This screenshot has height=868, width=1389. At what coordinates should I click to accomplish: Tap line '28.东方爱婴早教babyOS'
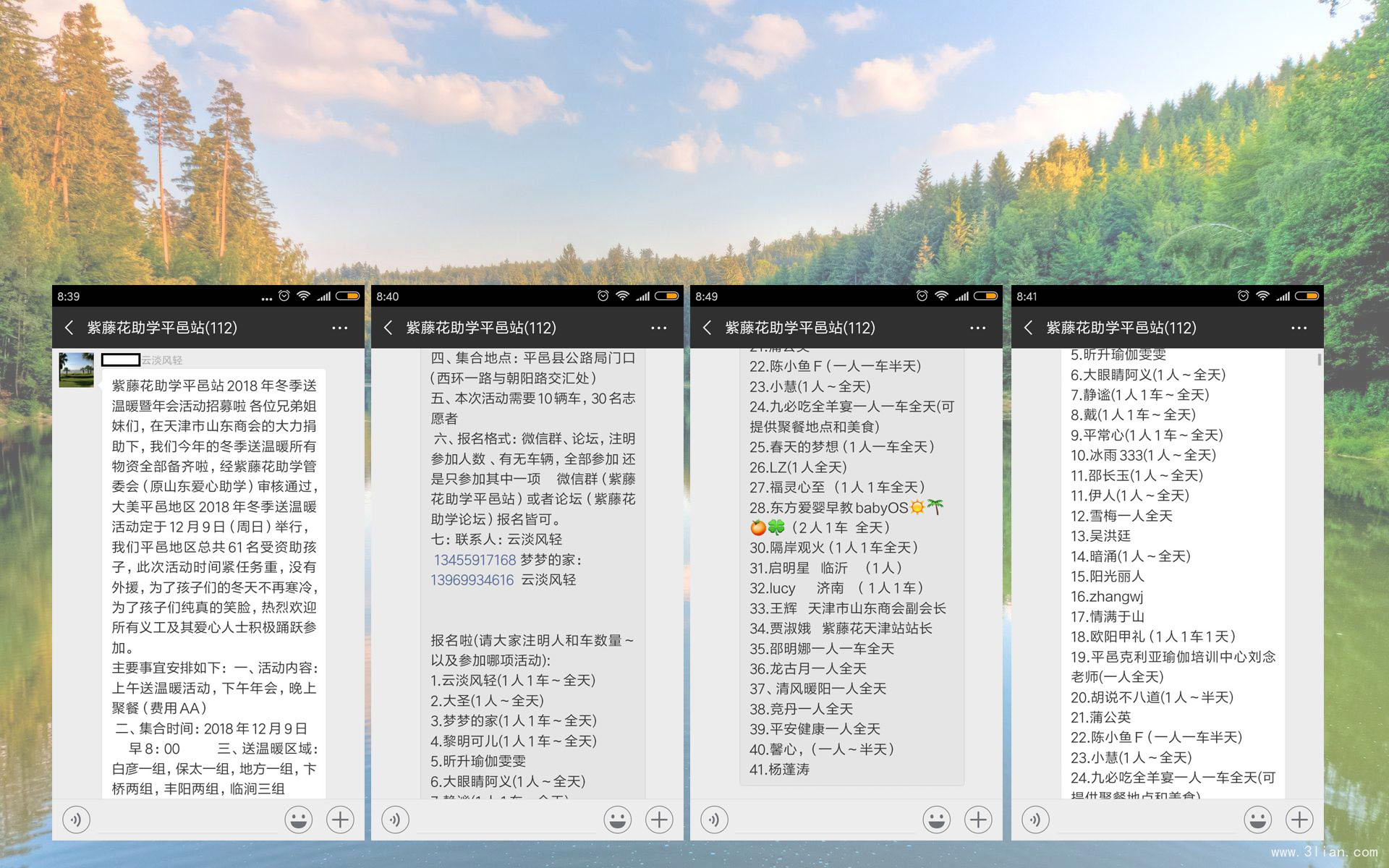click(x=847, y=508)
